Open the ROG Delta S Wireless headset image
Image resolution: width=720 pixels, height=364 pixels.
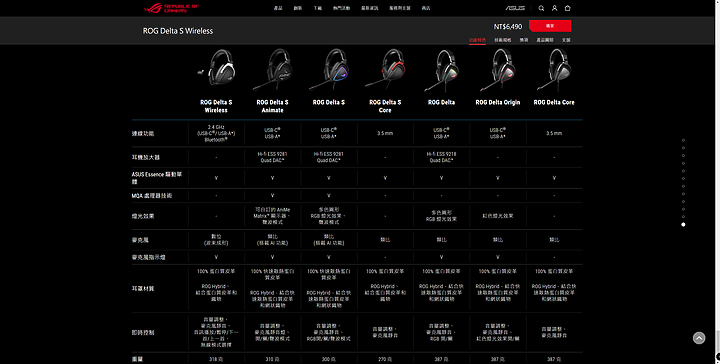(x=217, y=68)
